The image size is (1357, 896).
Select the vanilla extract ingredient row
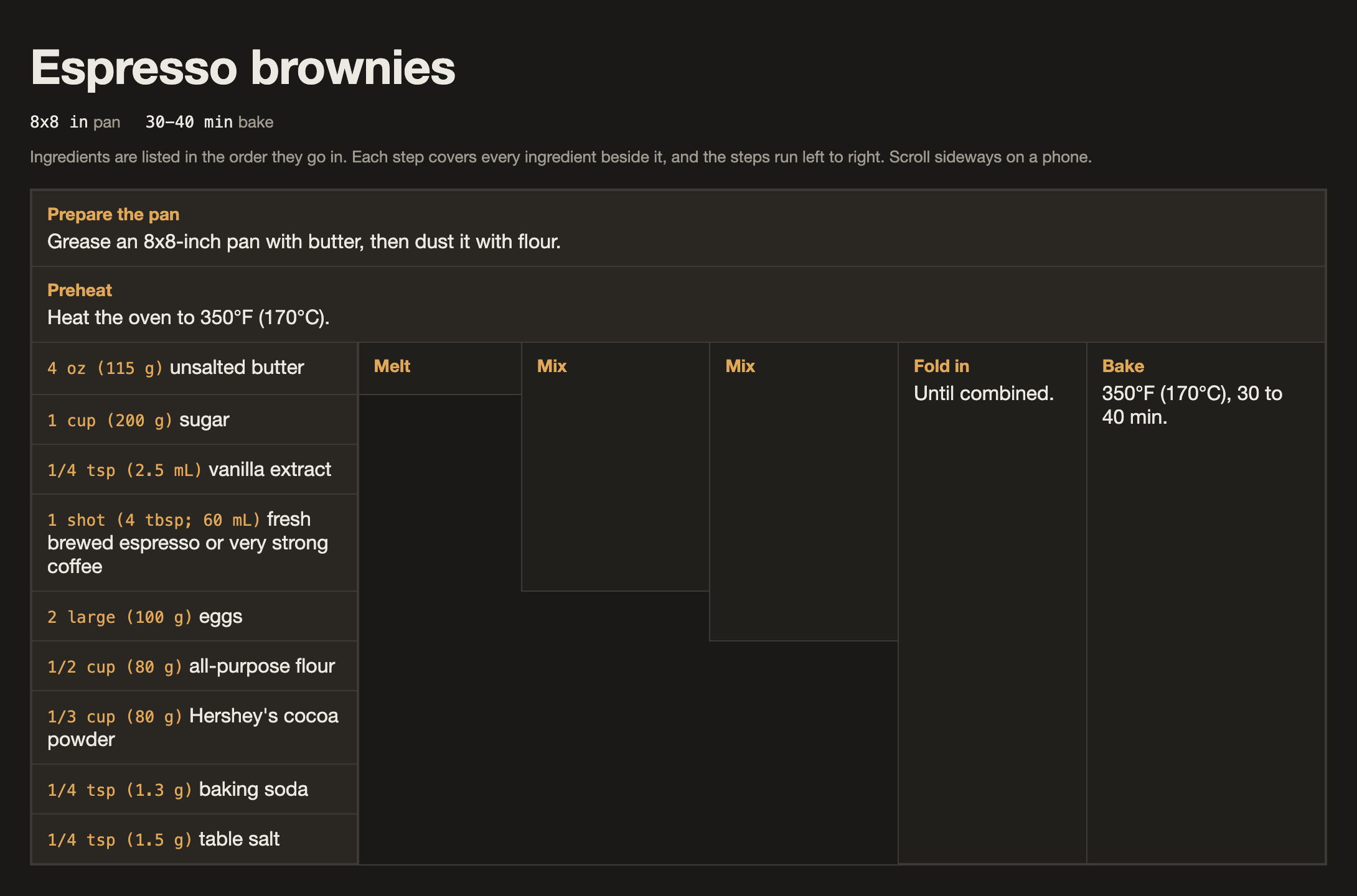click(x=195, y=470)
